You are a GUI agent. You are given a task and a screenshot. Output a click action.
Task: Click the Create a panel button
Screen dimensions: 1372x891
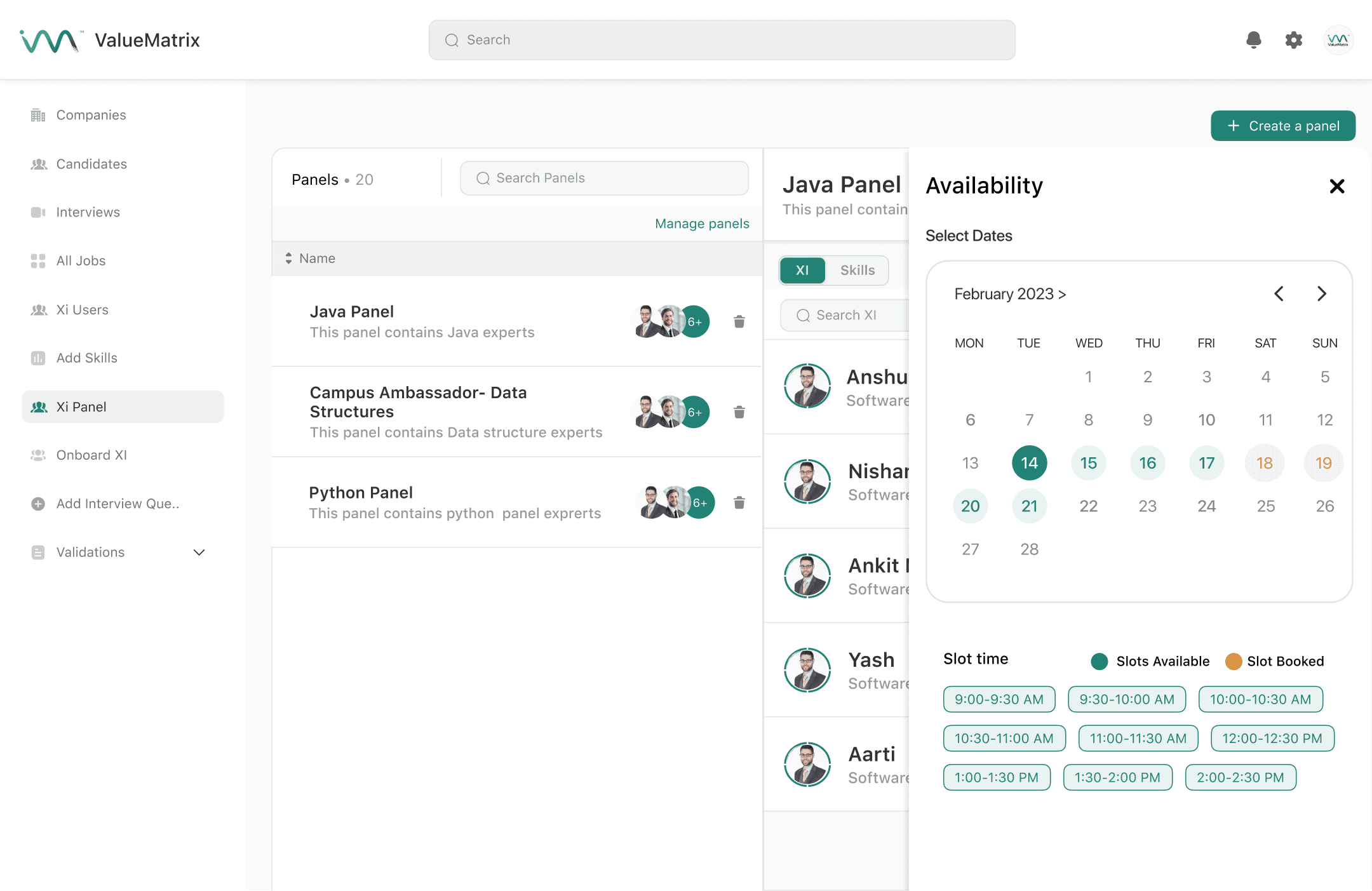coord(1282,126)
